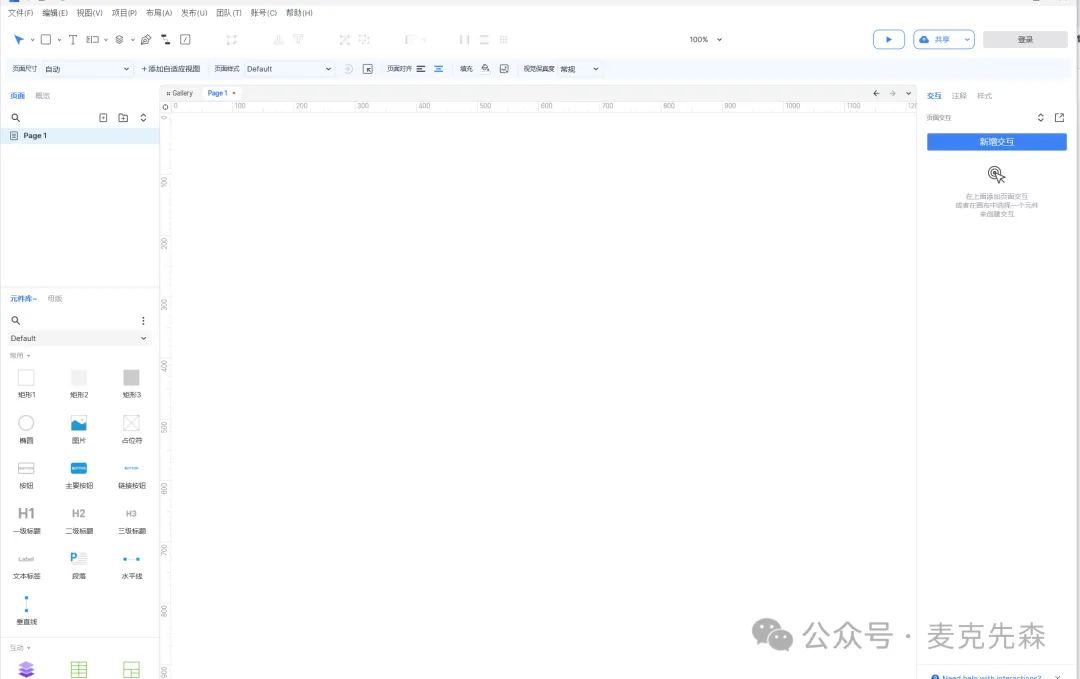Viewport: 1080px width, 679px height.
Task: Open the 编辑(E) menu
Action: [55, 13]
